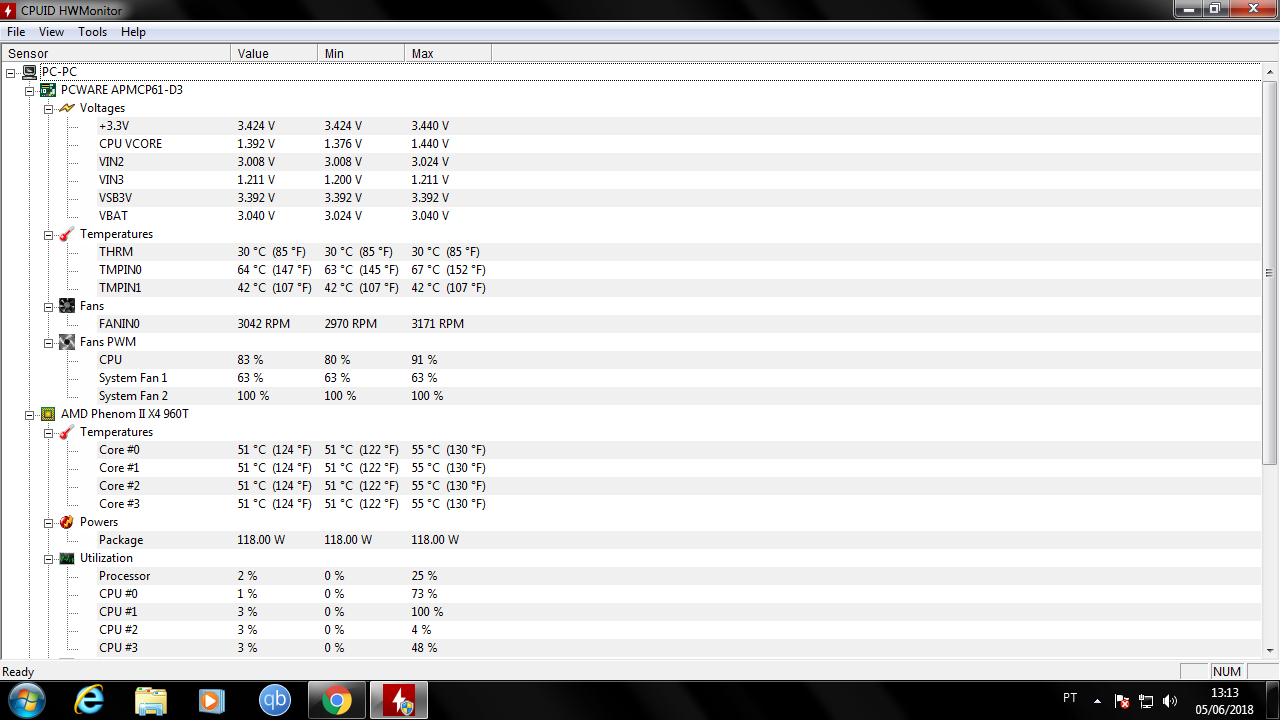The height and width of the screenshot is (720, 1280).
Task: Open Windows Media Player from the taskbar
Action: 212,700
